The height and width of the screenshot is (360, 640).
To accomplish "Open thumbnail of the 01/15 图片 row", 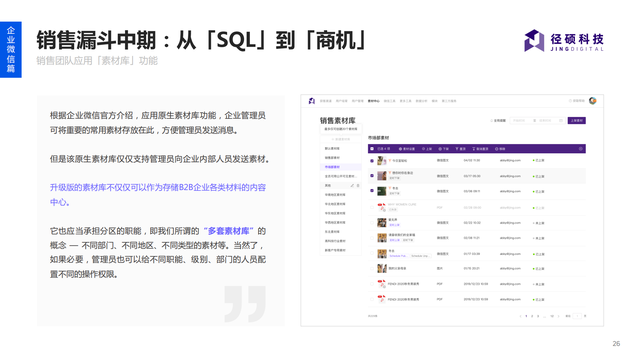I will tap(382, 268).
